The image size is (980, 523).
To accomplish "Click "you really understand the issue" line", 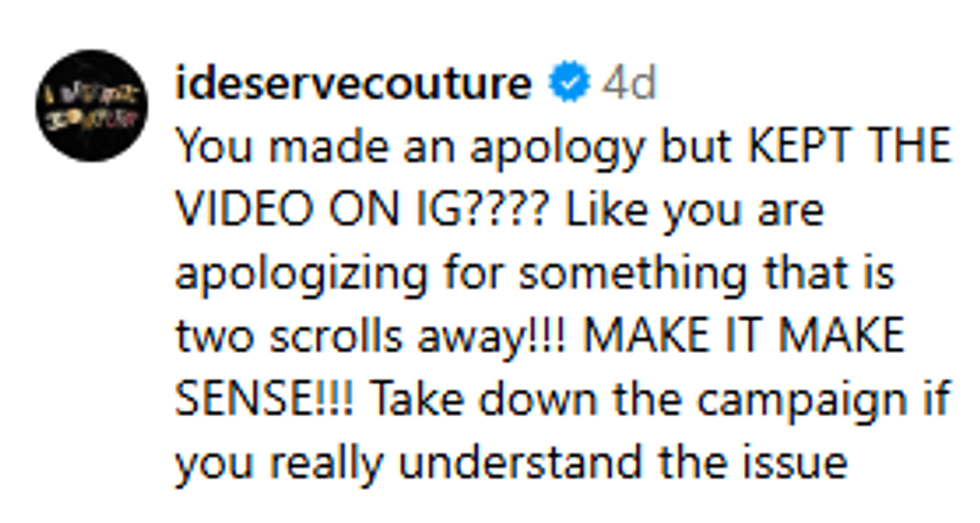I will click(511, 464).
